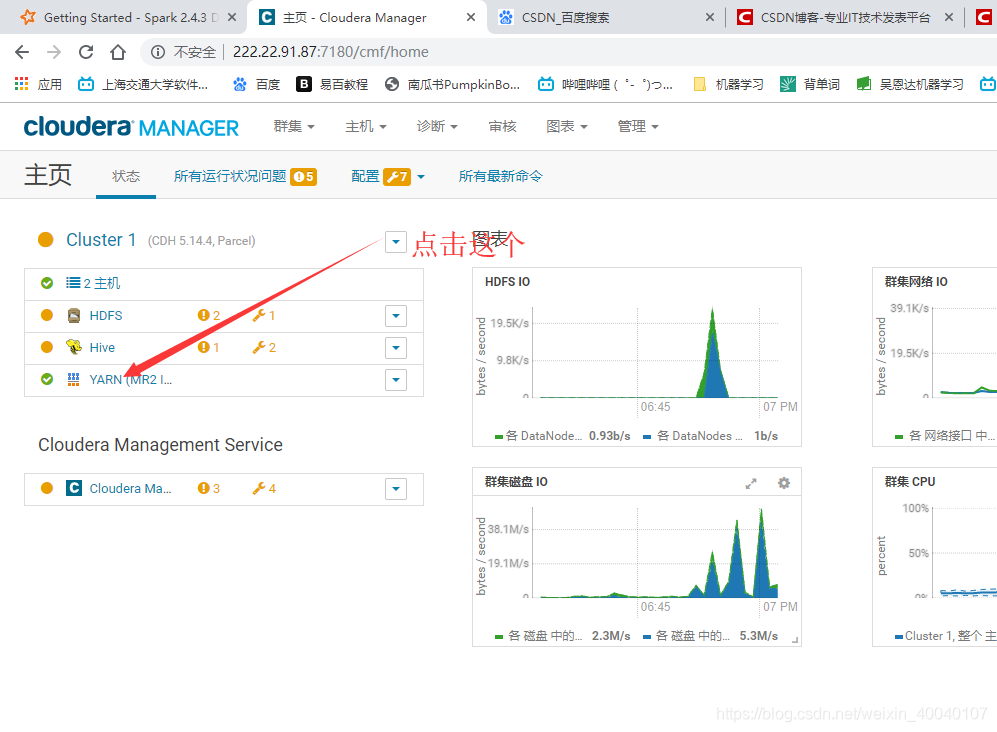Image resolution: width=997 pixels, height=732 pixels.
Task: Click the address bar URL field
Action: coord(331,52)
